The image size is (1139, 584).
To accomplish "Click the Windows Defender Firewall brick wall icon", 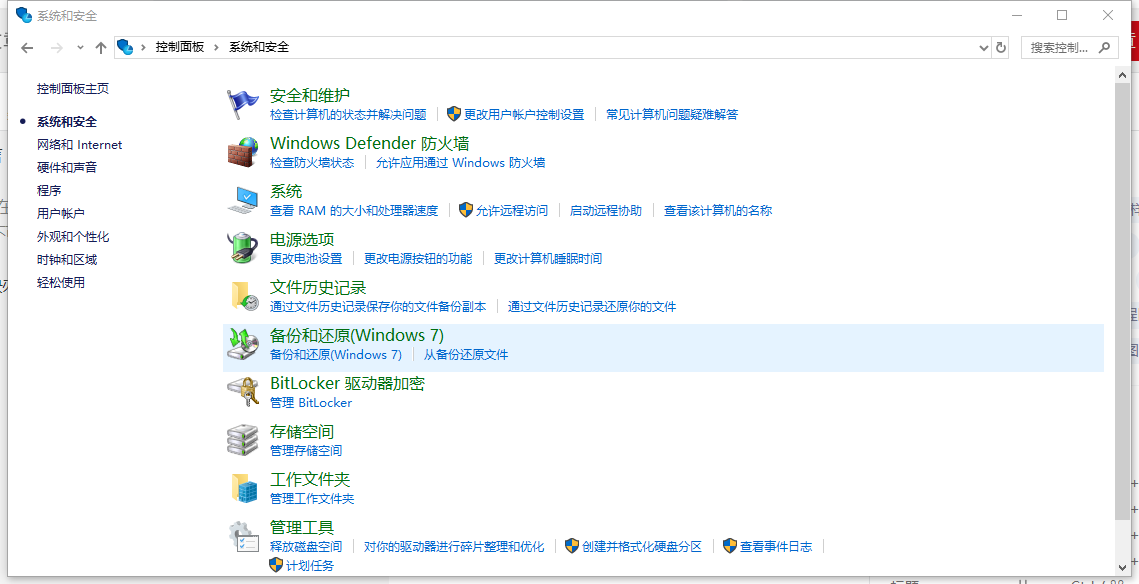I will click(243, 153).
